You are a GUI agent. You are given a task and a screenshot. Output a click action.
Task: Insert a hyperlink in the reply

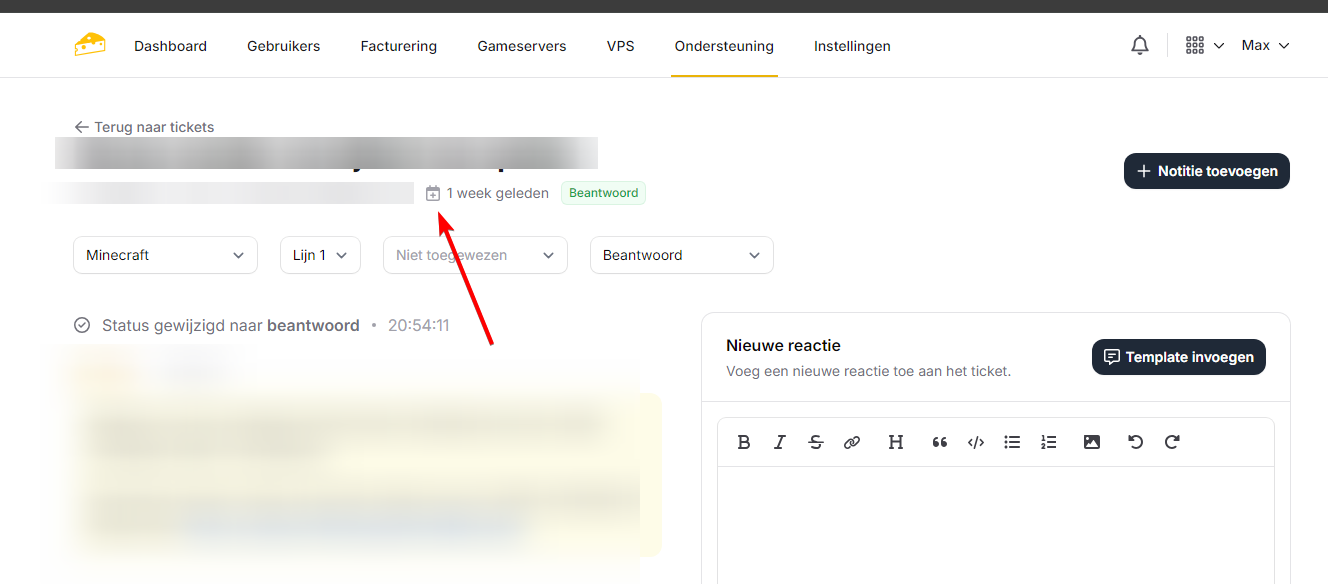852,442
